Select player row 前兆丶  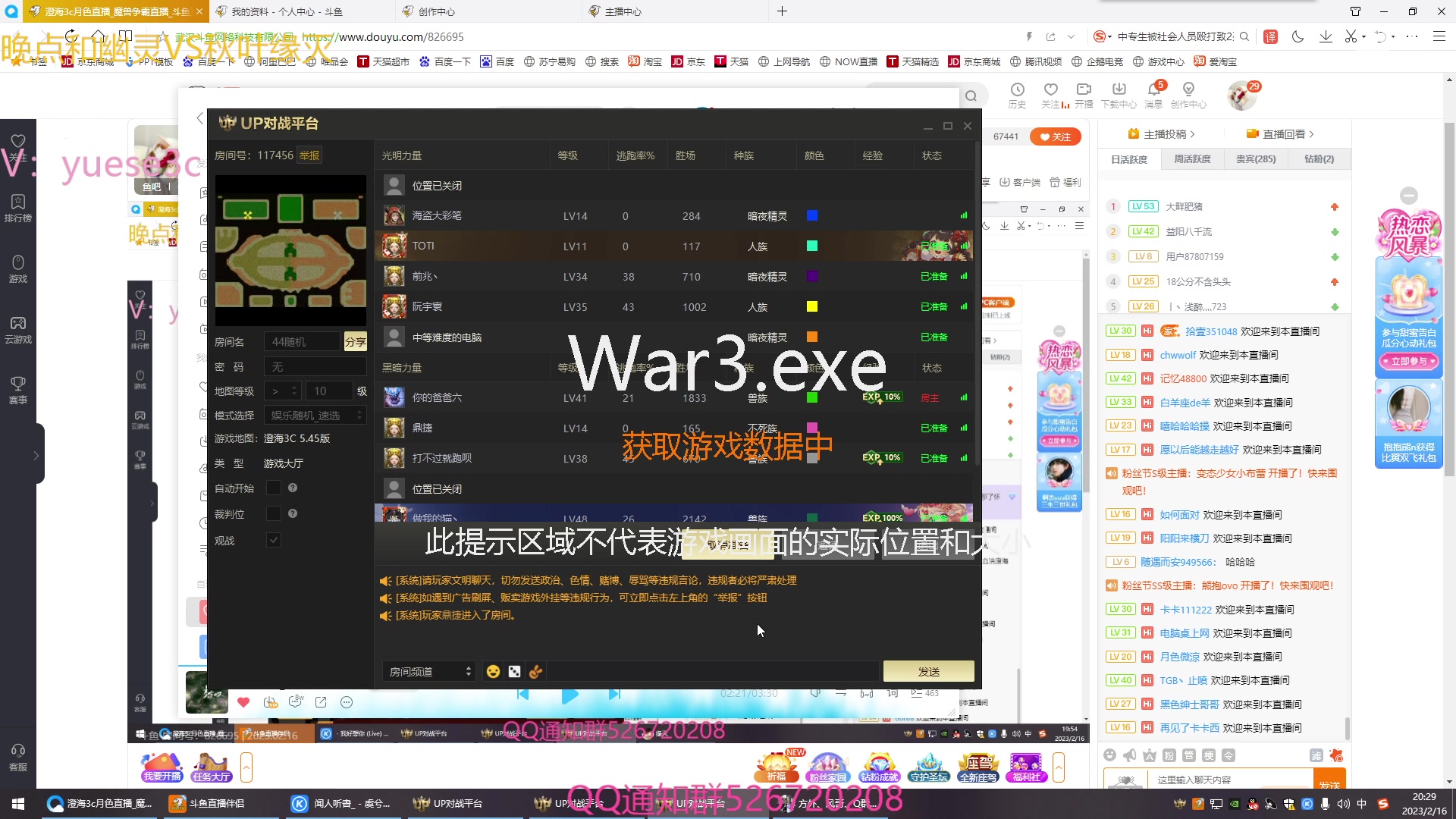[674, 277]
